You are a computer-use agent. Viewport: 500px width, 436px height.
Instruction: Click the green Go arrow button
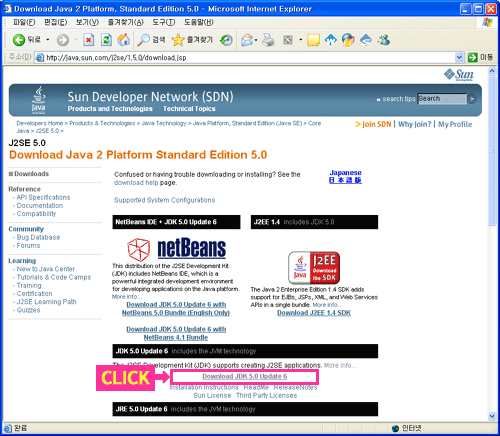pyautogui.click(x=472, y=57)
